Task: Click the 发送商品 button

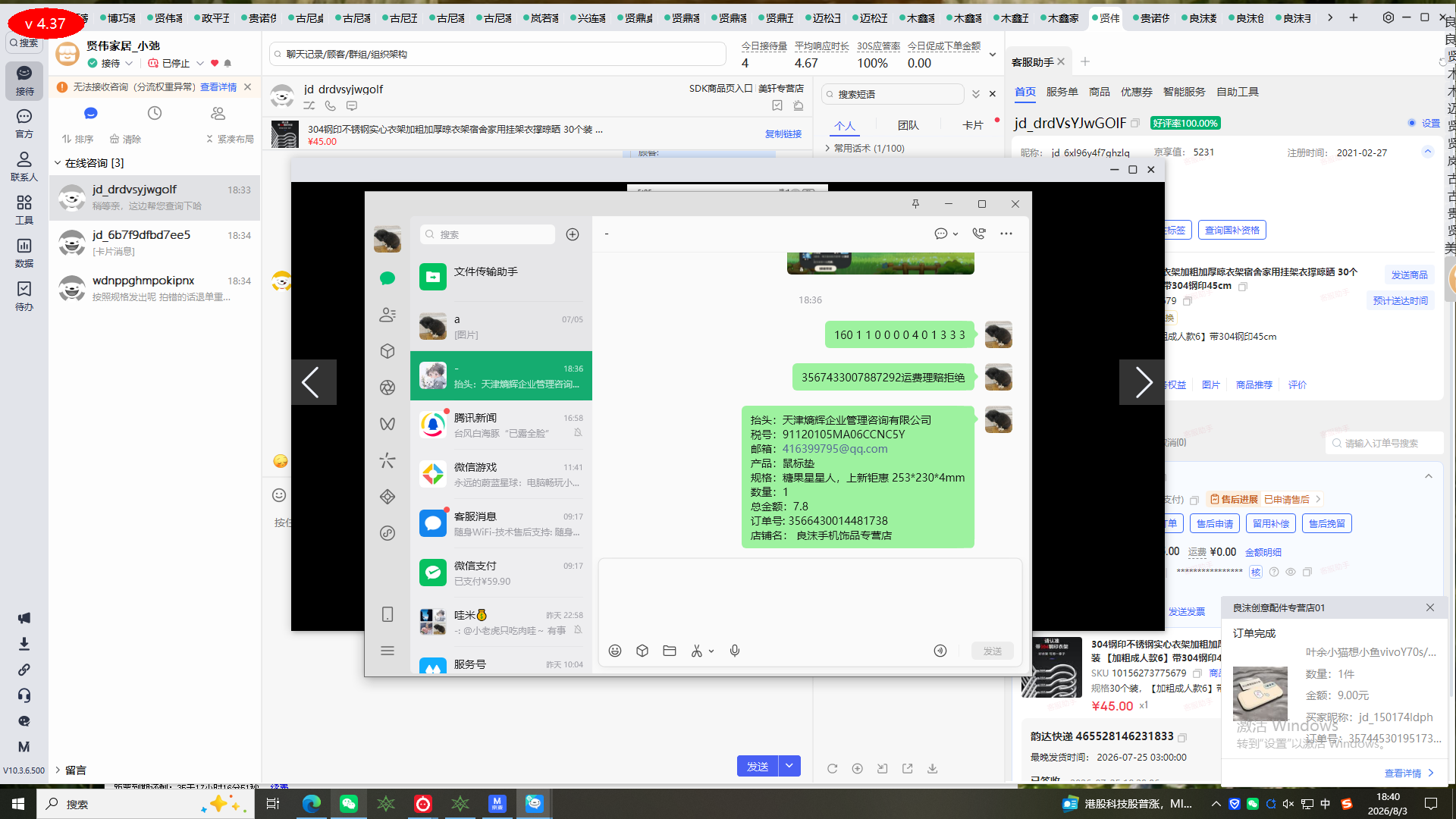Action: tap(1409, 275)
